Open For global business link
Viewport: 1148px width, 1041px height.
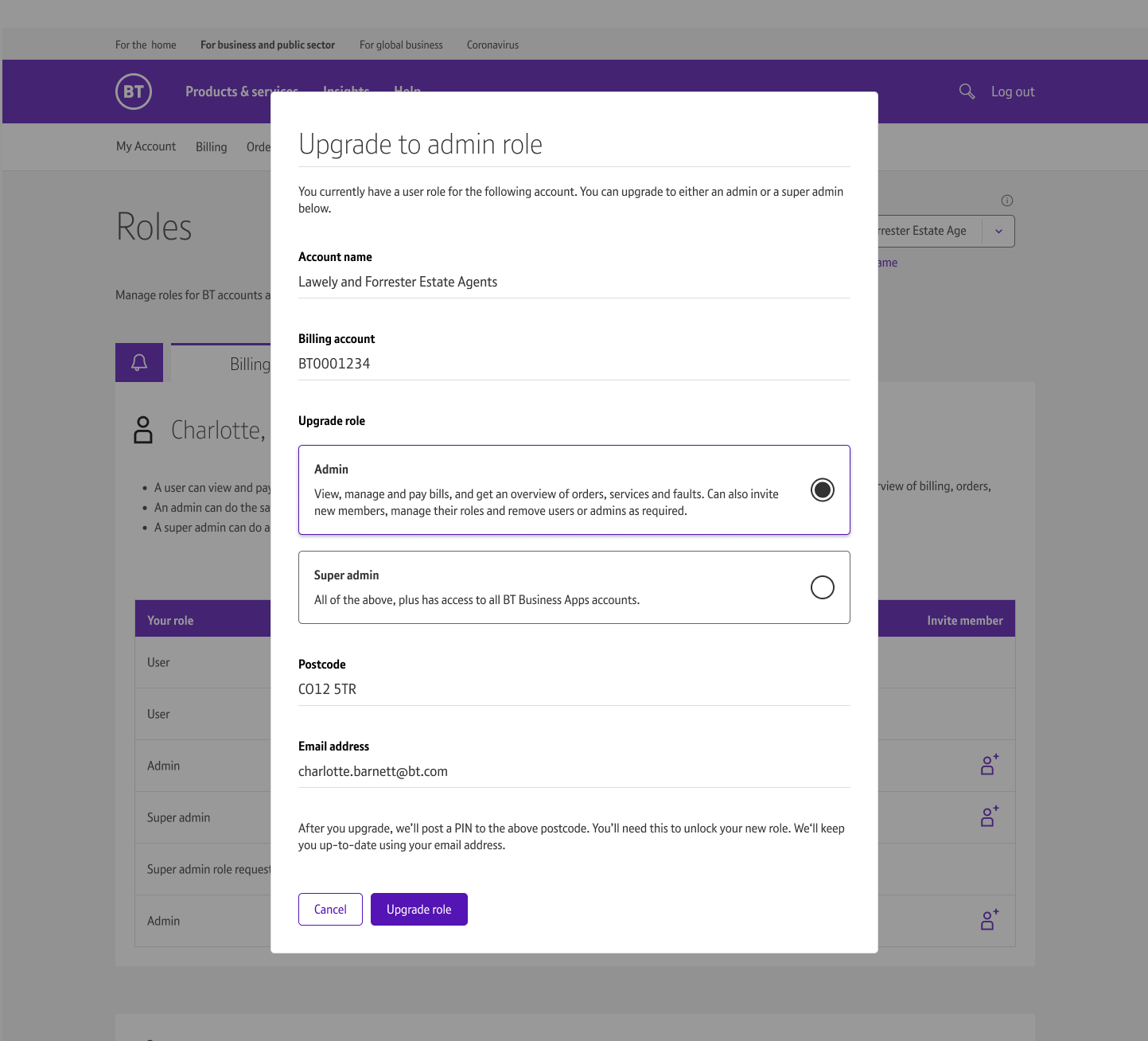click(401, 45)
